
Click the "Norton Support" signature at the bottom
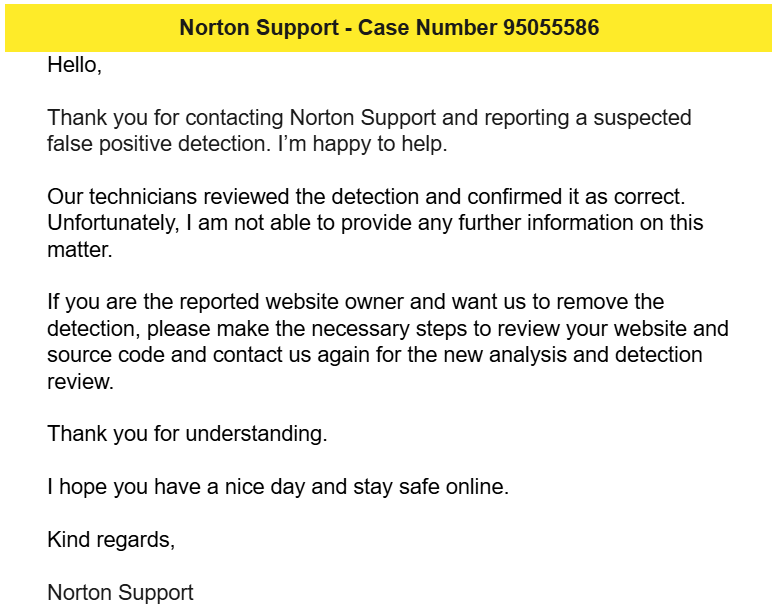point(120,592)
